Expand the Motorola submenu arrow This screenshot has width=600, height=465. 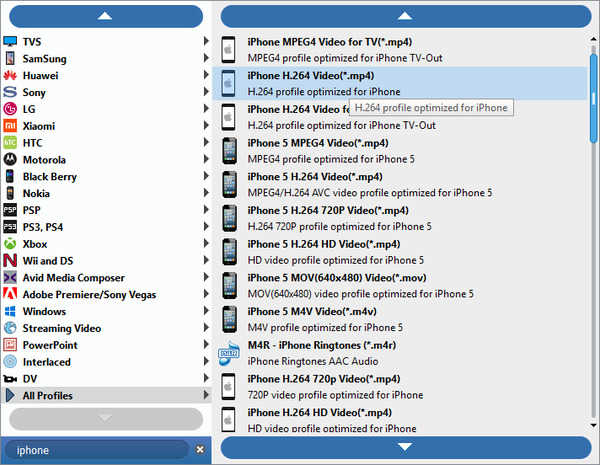click(206, 159)
